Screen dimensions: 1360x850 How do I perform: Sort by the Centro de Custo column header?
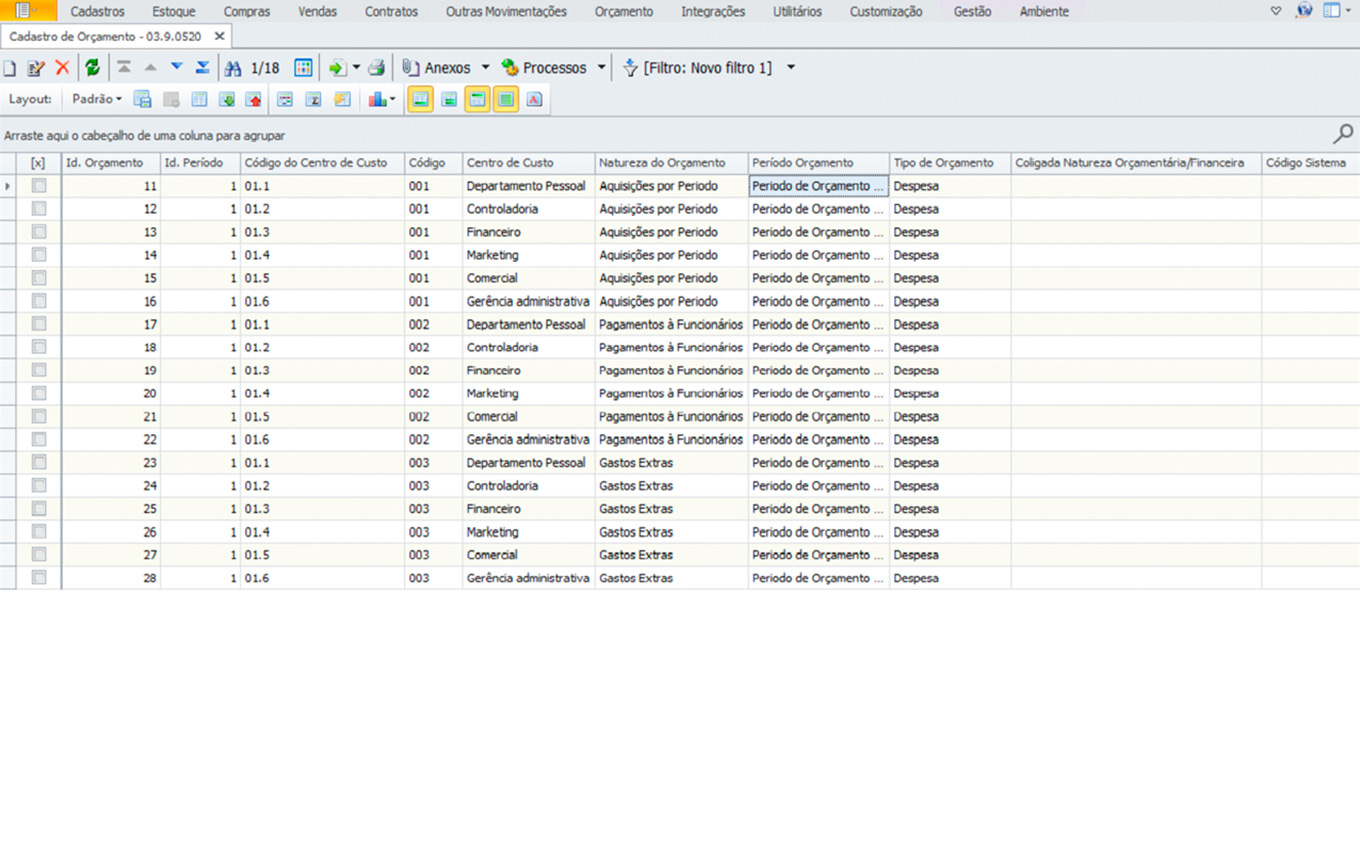(x=509, y=163)
